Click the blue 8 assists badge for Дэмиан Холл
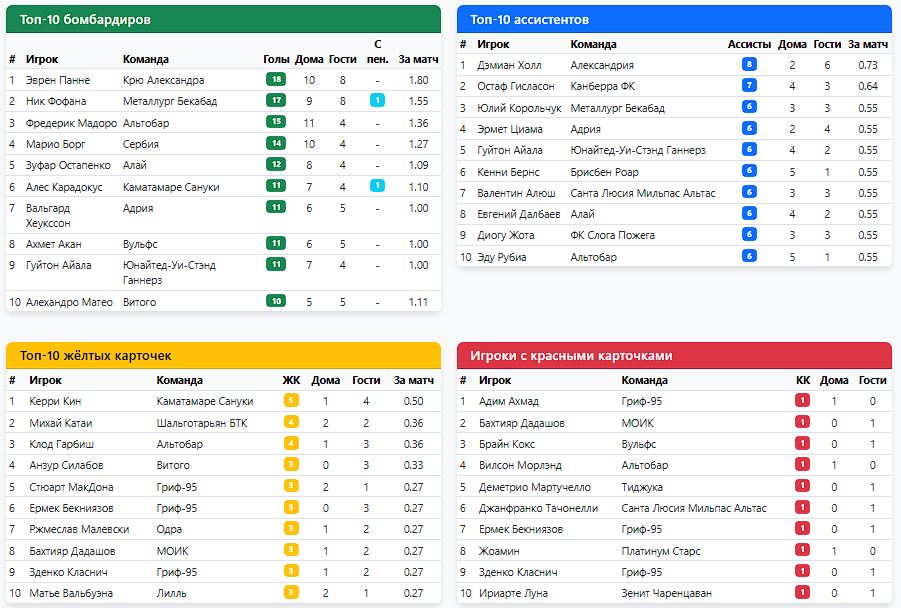This screenshot has height=608, width=901. [x=749, y=65]
